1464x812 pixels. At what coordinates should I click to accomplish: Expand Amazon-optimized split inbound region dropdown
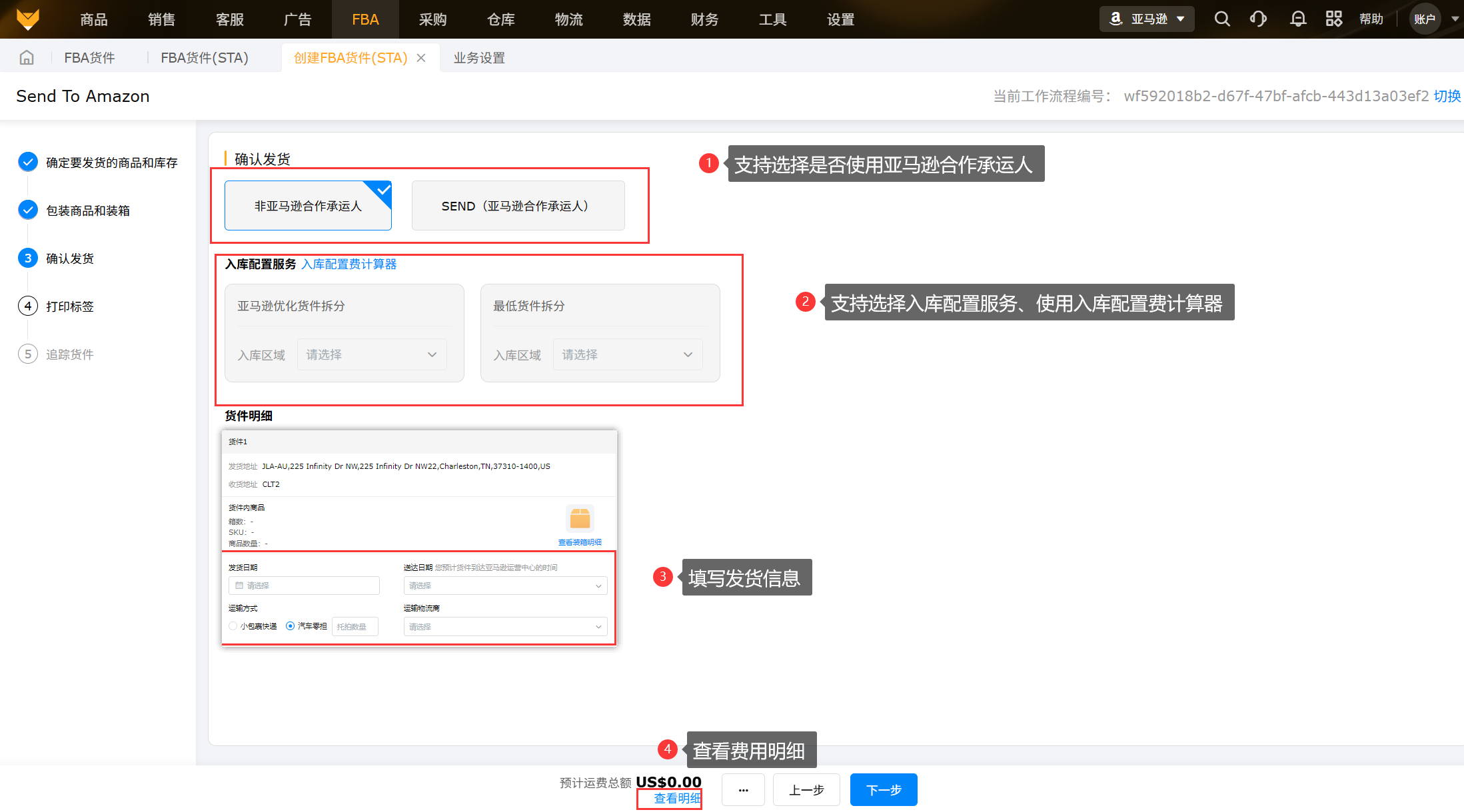(x=371, y=354)
